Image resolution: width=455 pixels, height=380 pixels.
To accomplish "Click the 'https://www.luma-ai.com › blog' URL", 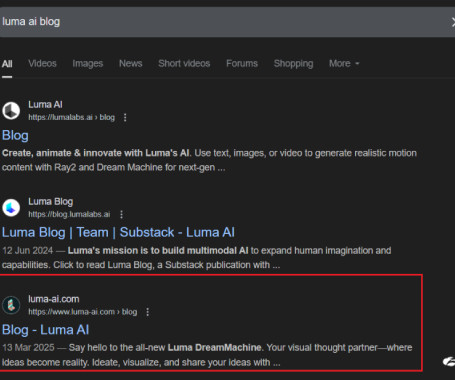I will click(83, 312).
